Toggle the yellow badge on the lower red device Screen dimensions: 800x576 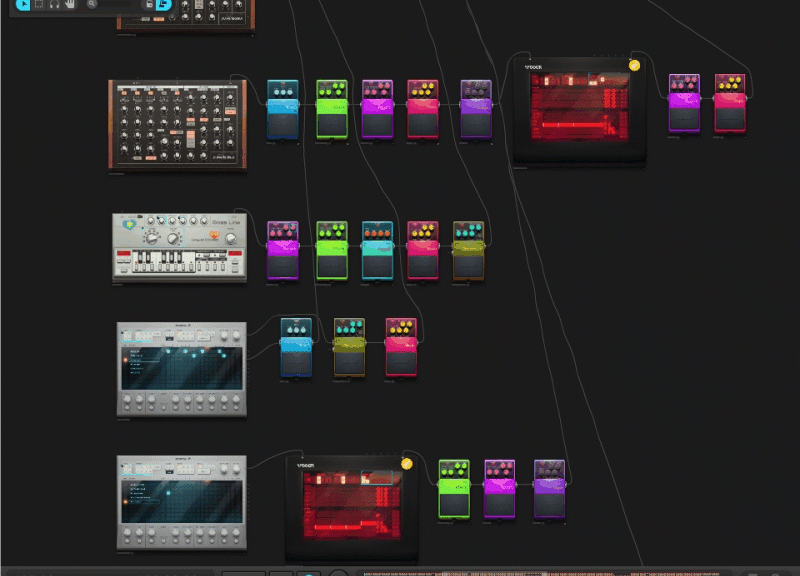(404, 463)
